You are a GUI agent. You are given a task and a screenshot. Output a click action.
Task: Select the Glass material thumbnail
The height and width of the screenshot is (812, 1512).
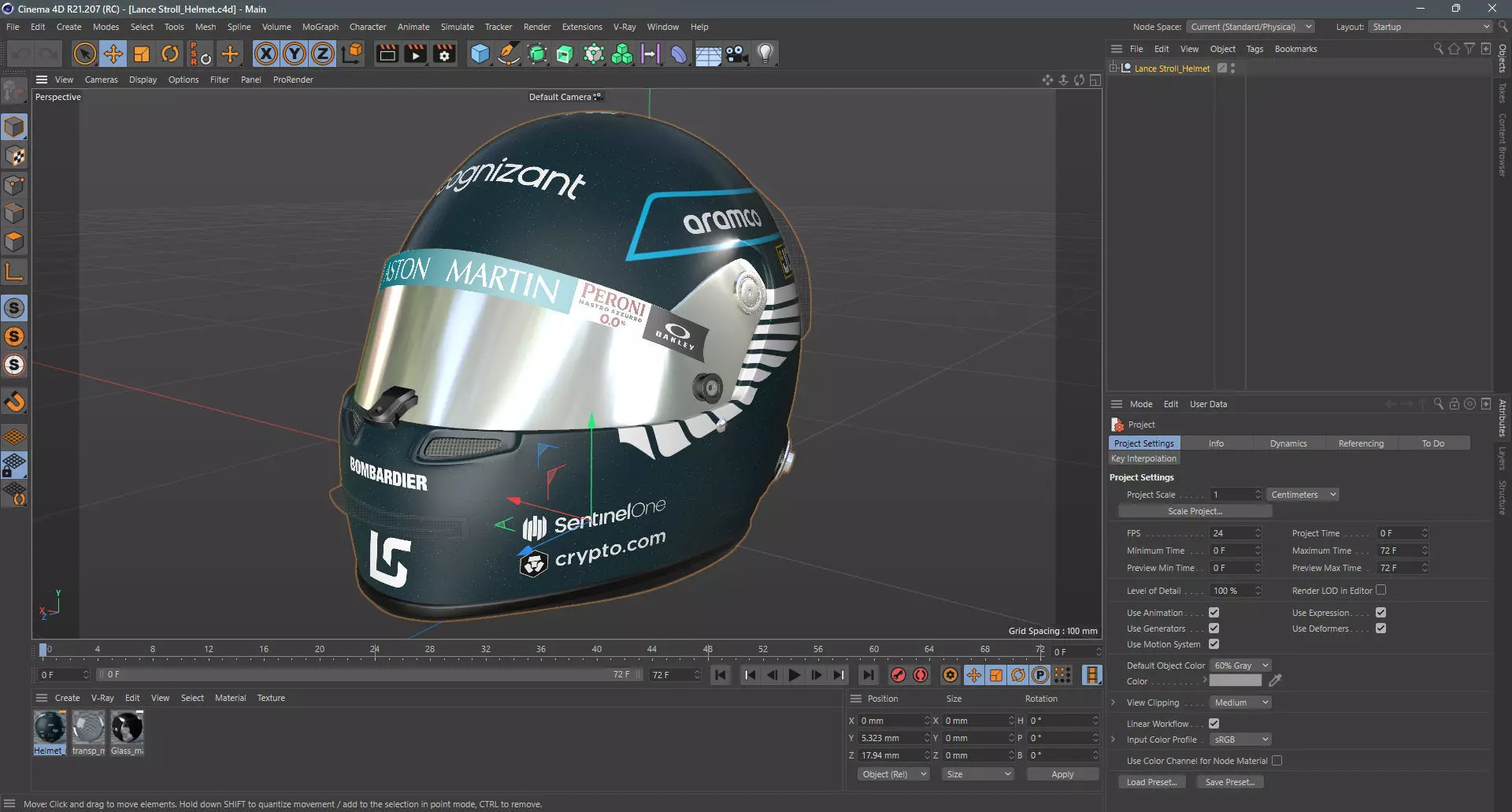127,727
